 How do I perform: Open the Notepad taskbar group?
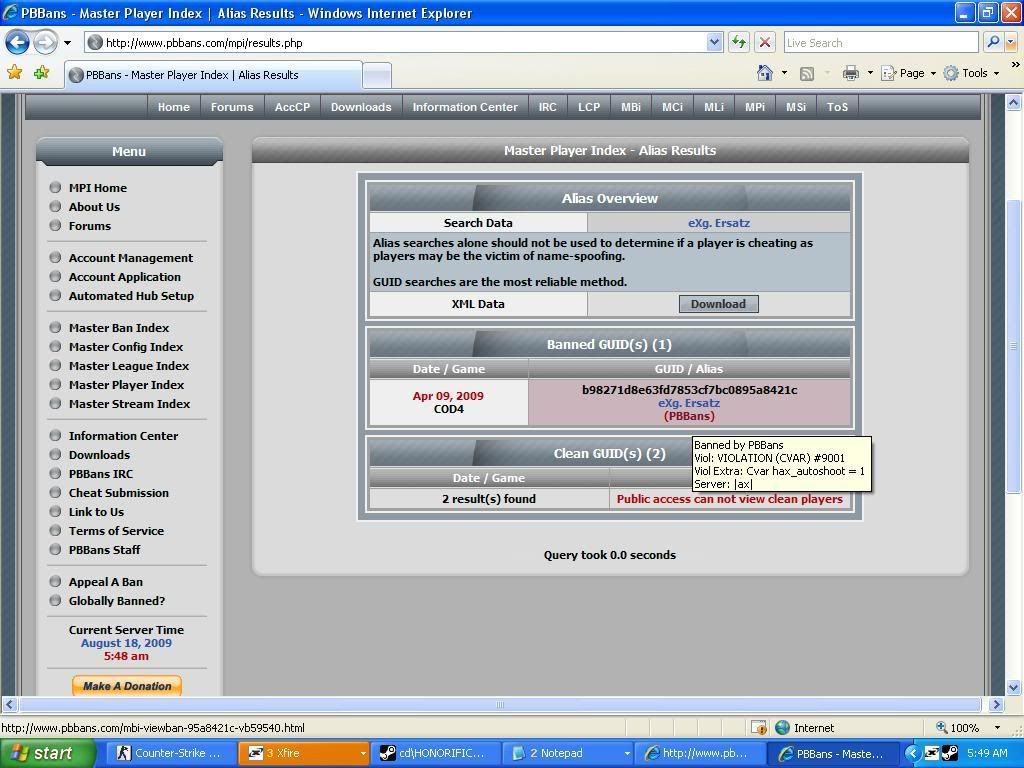click(x=569, y=754)
